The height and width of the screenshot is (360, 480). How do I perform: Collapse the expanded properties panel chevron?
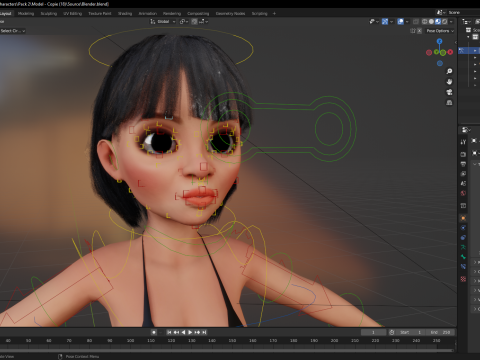(475, 164)
